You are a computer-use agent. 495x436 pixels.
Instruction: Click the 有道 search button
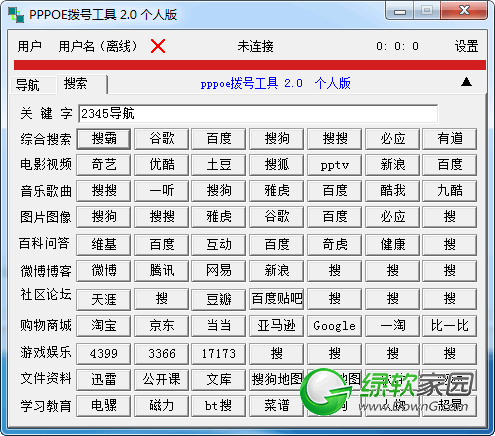(450, 139)
